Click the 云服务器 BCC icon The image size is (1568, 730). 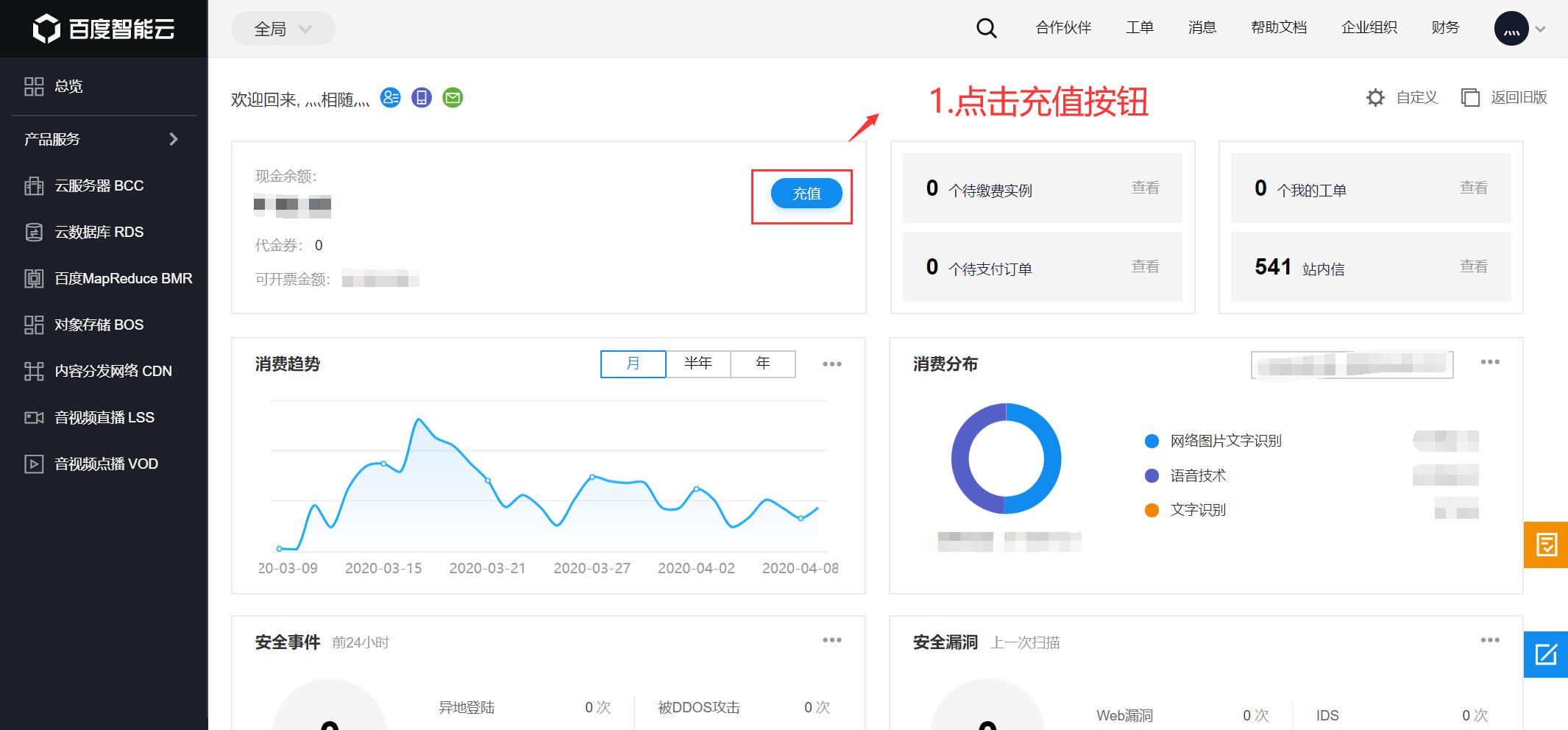tap(34, 185)
